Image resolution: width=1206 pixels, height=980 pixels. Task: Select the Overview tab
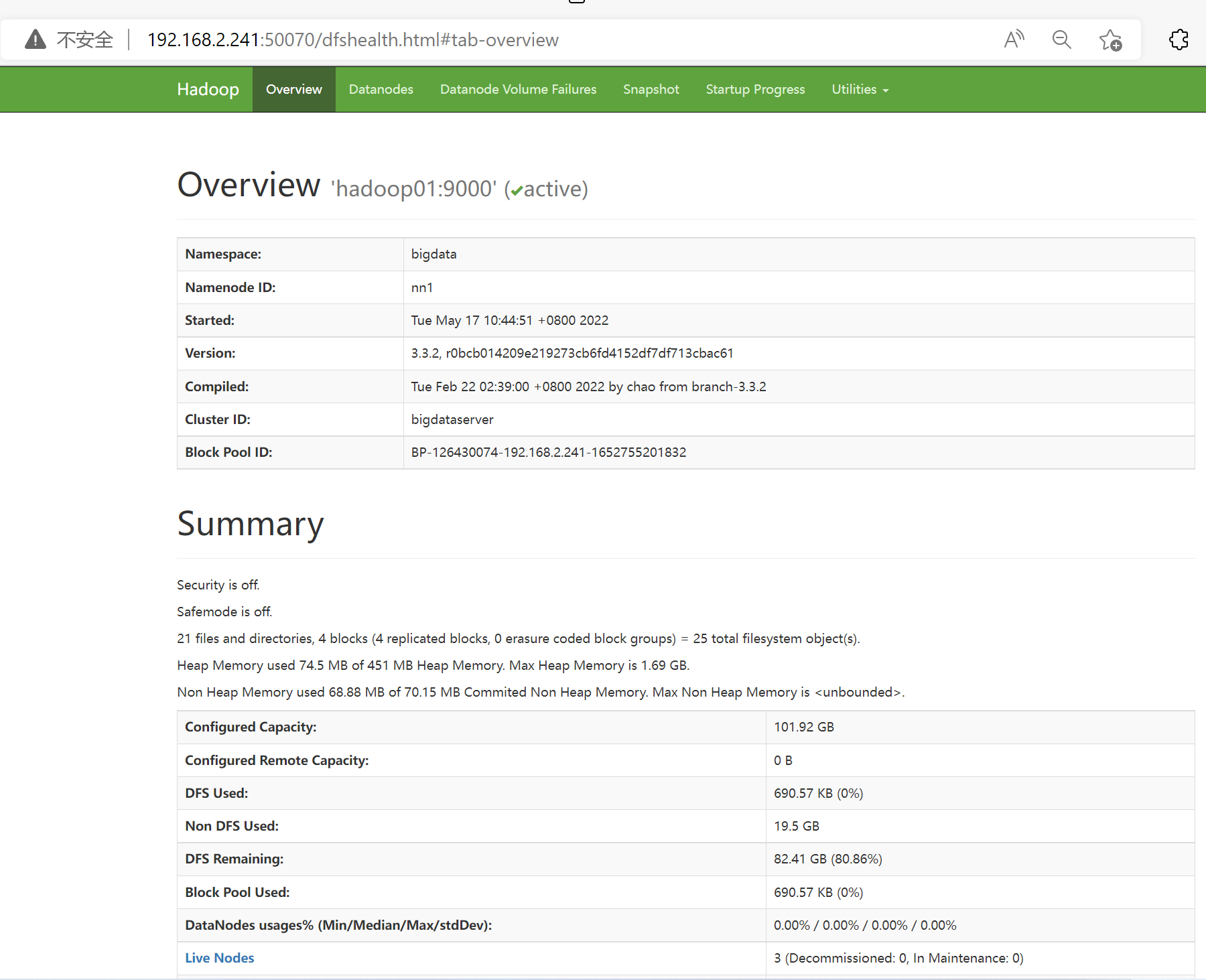293,90
